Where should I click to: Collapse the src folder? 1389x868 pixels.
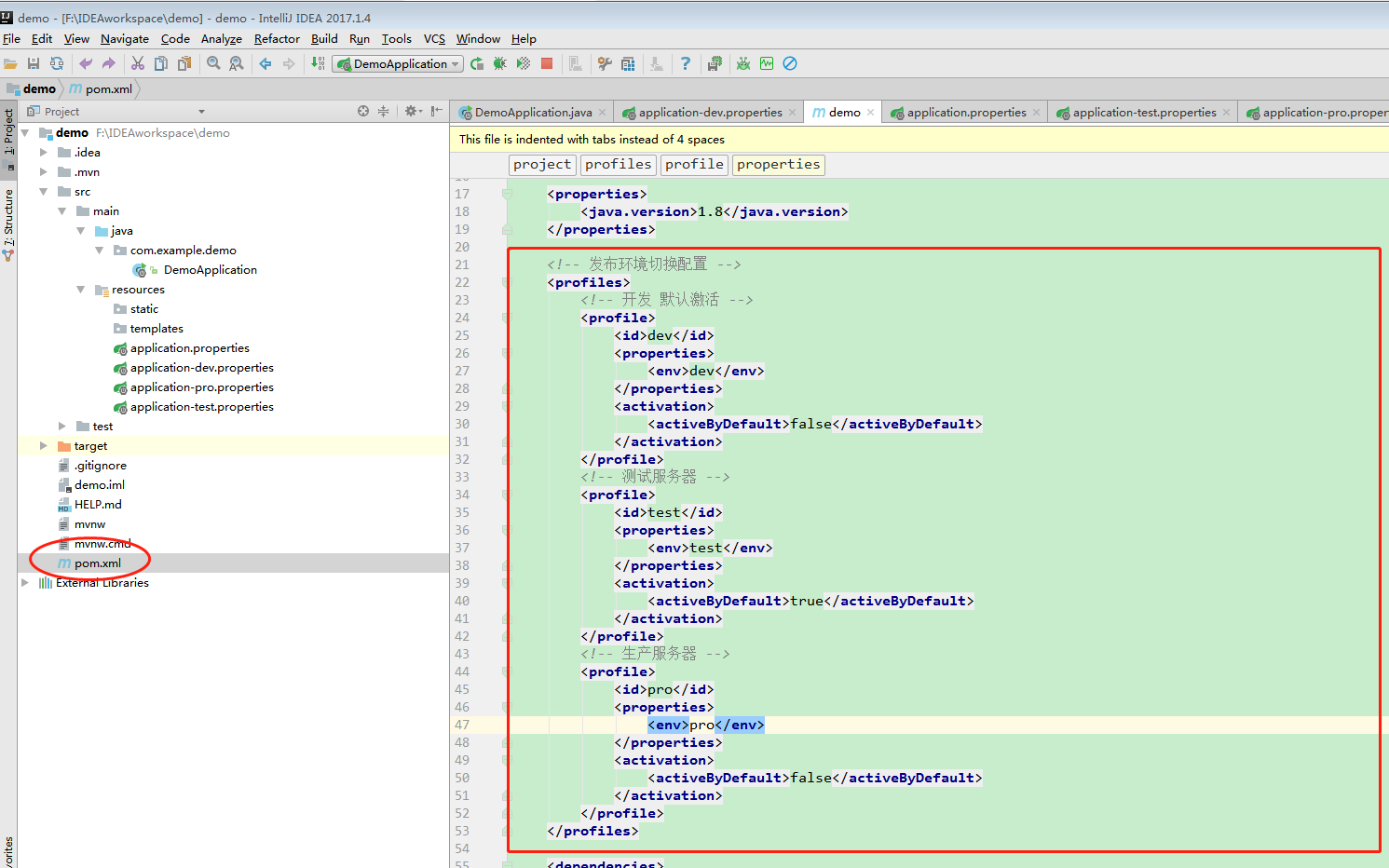[x=44, y=191]
